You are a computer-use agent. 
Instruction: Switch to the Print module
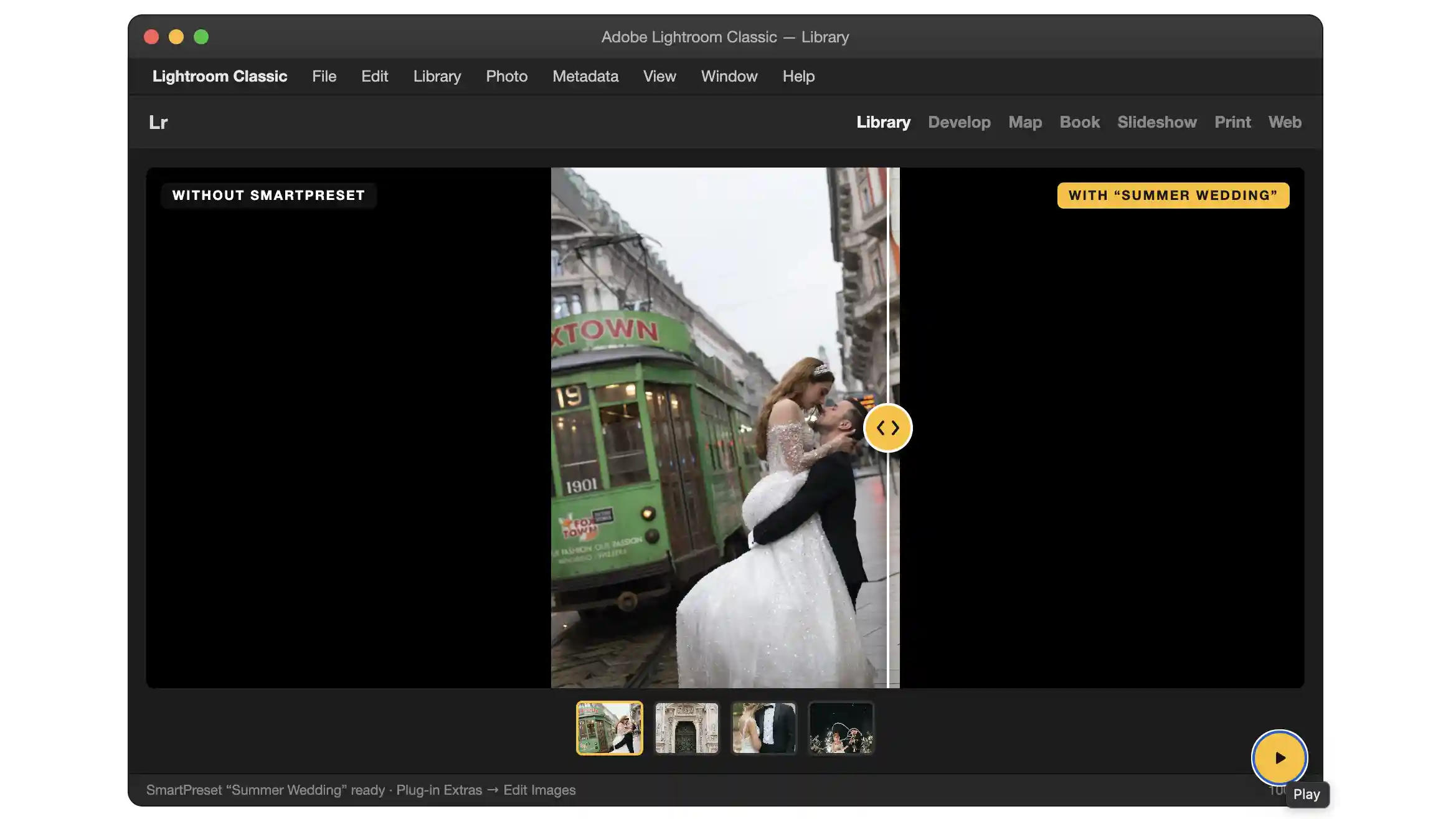pyautogui.click(x=1232, y=122)
